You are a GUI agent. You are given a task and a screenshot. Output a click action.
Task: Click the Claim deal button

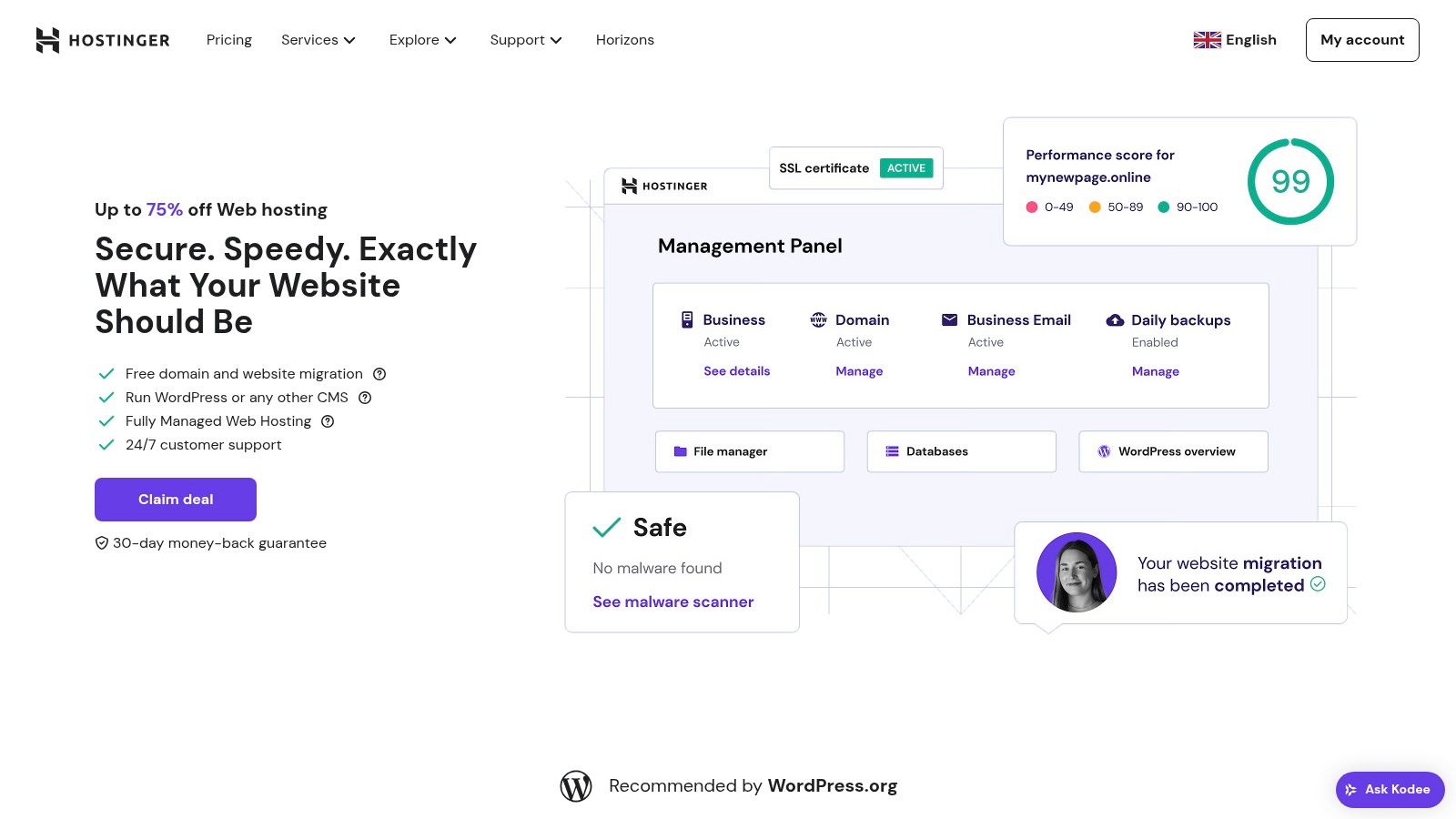point(176,500)
